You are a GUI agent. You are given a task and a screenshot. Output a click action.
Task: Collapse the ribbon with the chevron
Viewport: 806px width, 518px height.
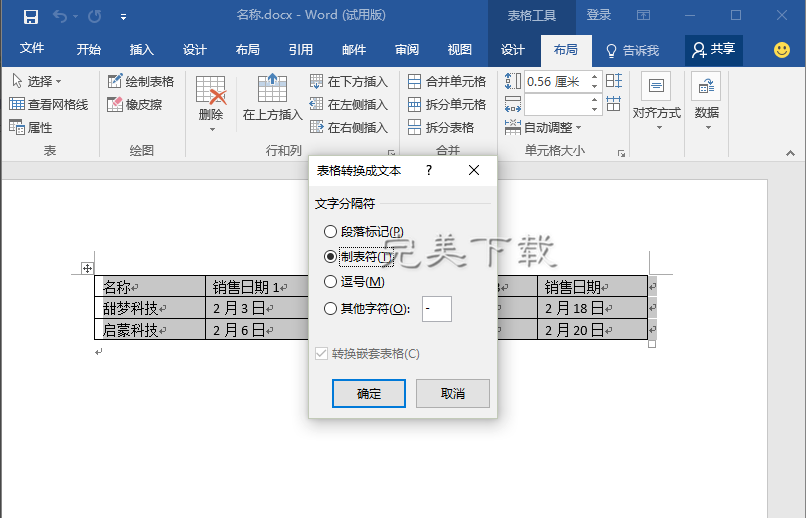tap(791, 153)
